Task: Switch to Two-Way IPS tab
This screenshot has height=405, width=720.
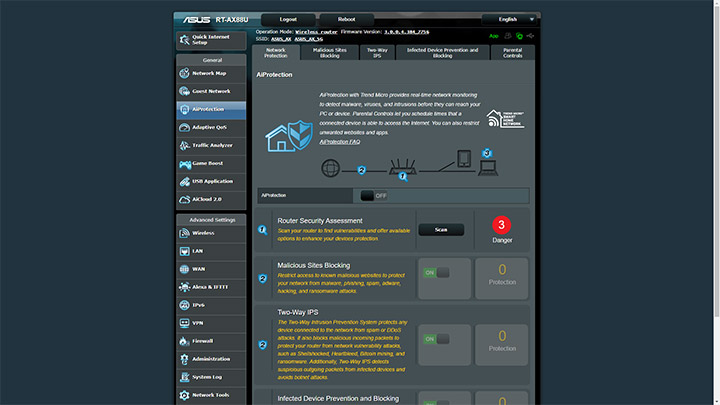Action: [377, 53]
